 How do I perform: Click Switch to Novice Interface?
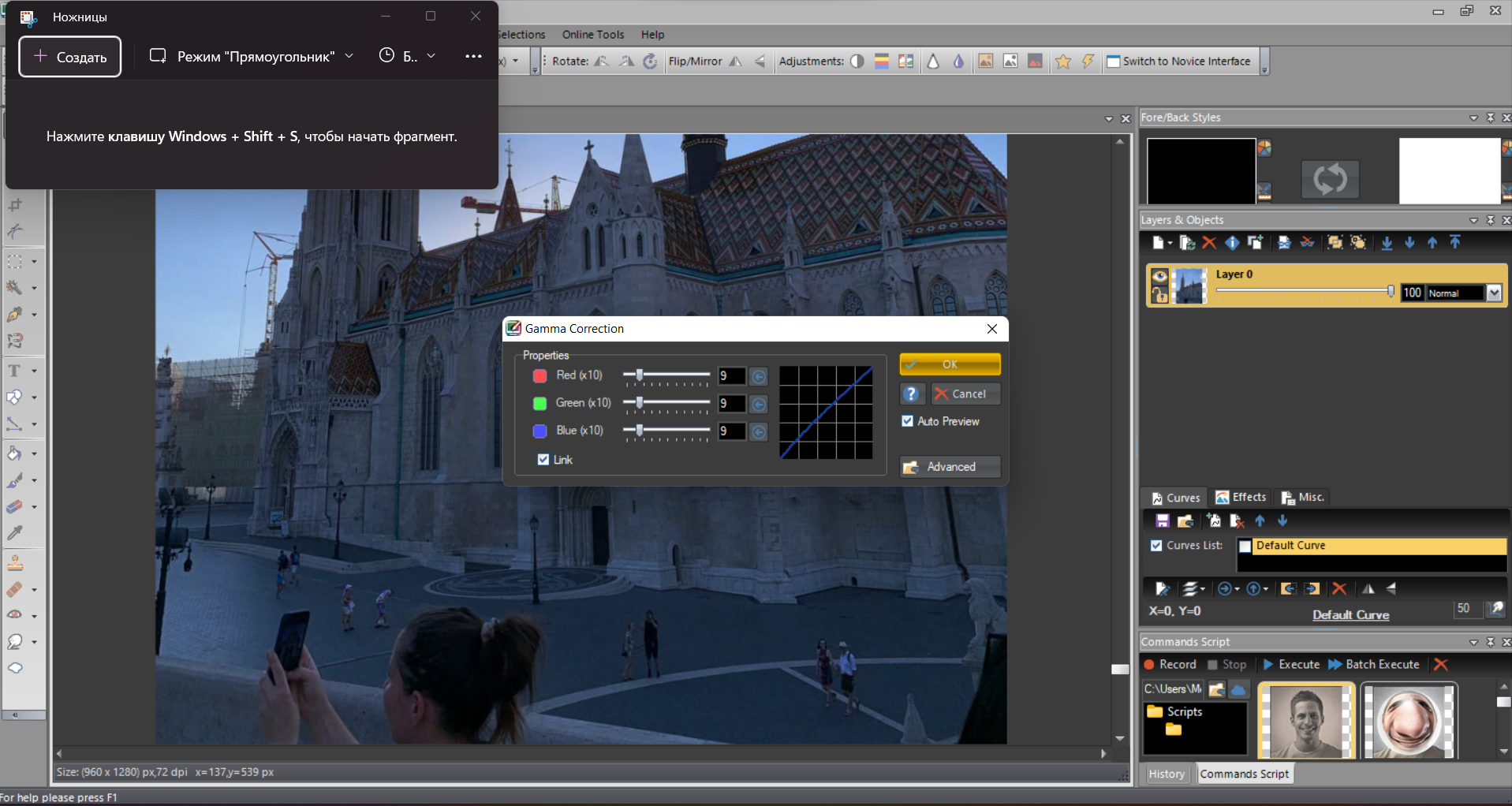point(1178,62)
